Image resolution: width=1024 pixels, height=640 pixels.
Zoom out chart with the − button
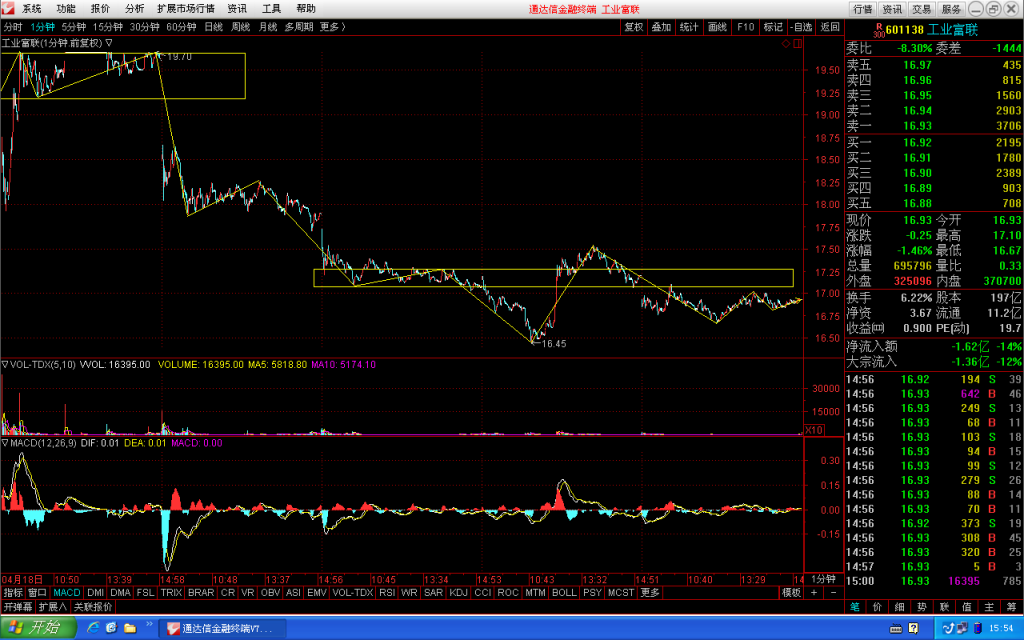(833, 592)
